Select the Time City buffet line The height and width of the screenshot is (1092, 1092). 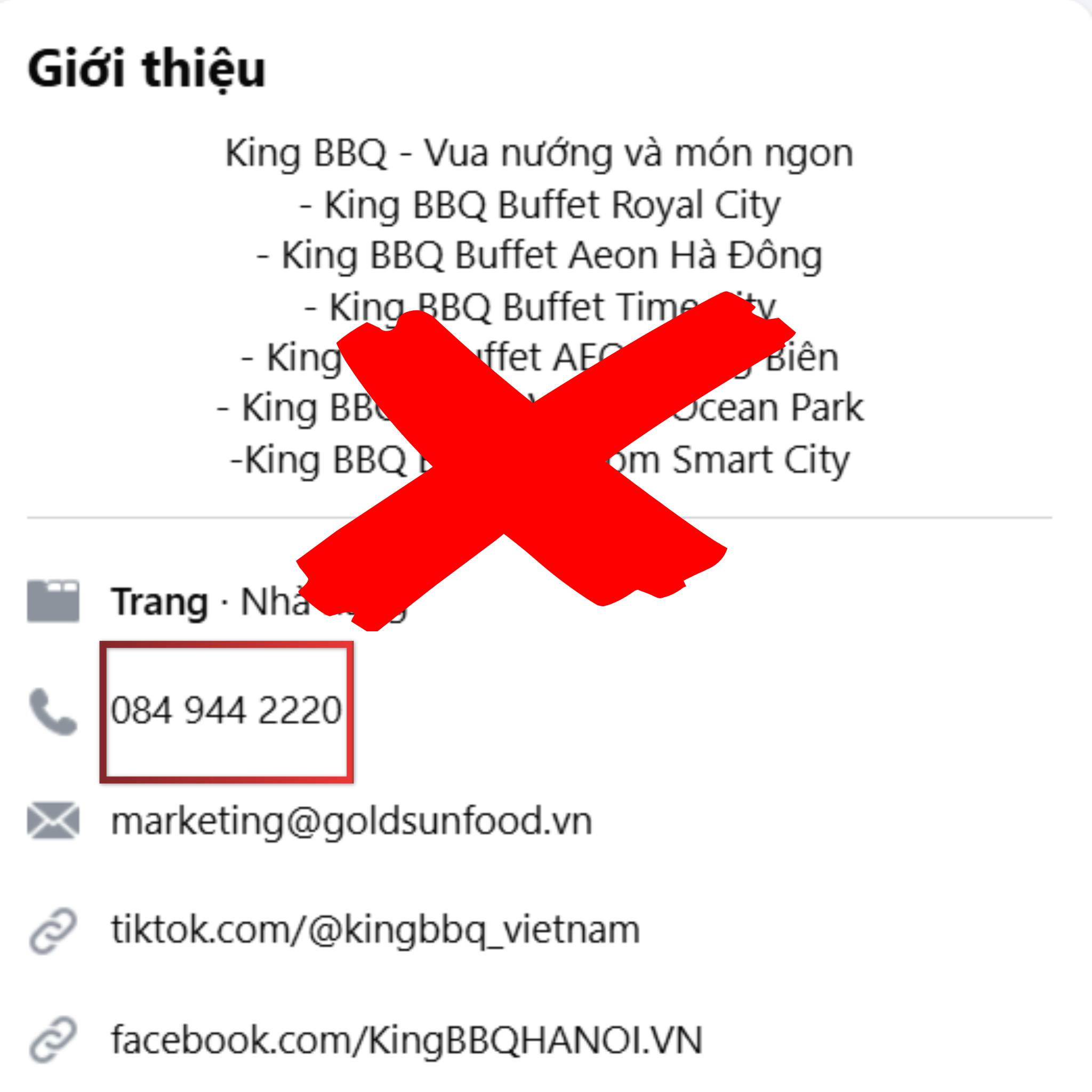tap(540, 307)
